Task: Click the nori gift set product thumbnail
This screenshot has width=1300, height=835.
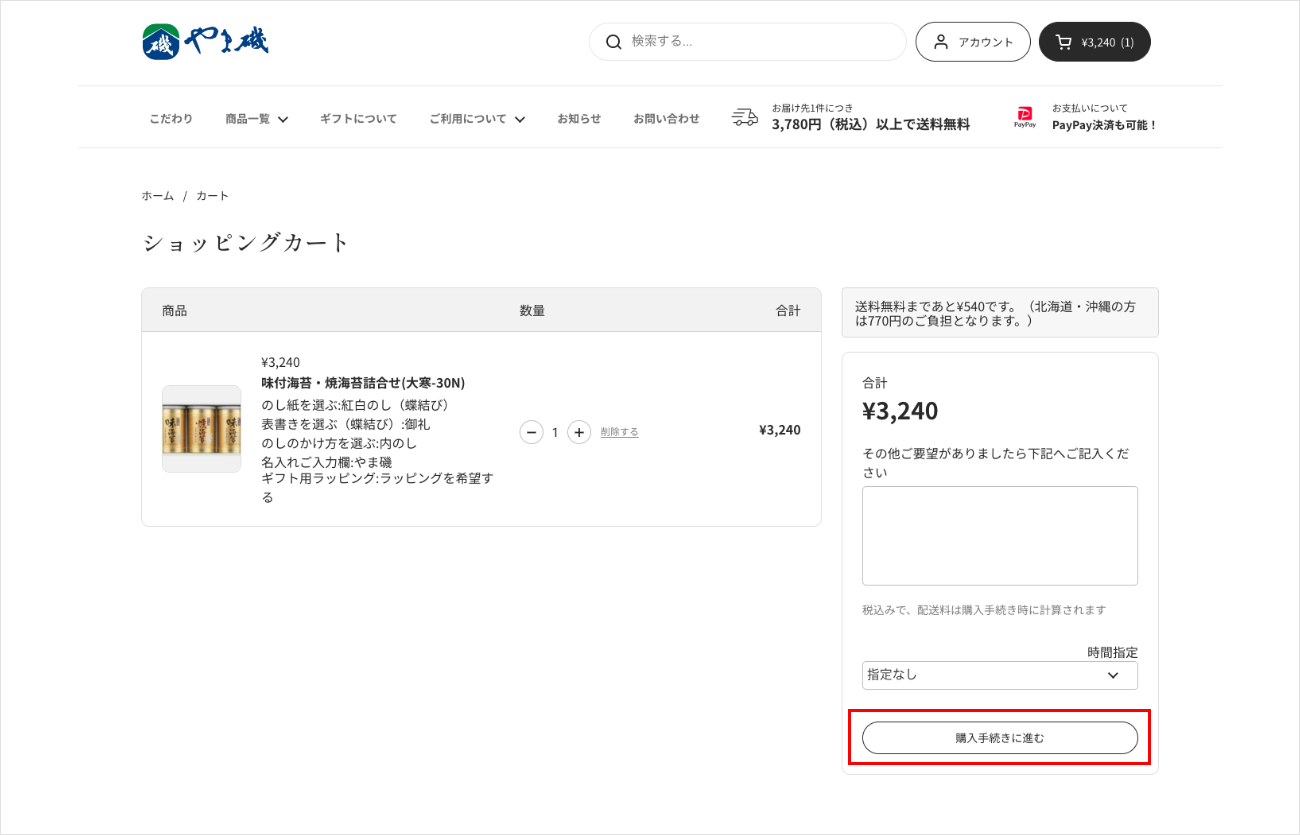Action: click(202, 429)
